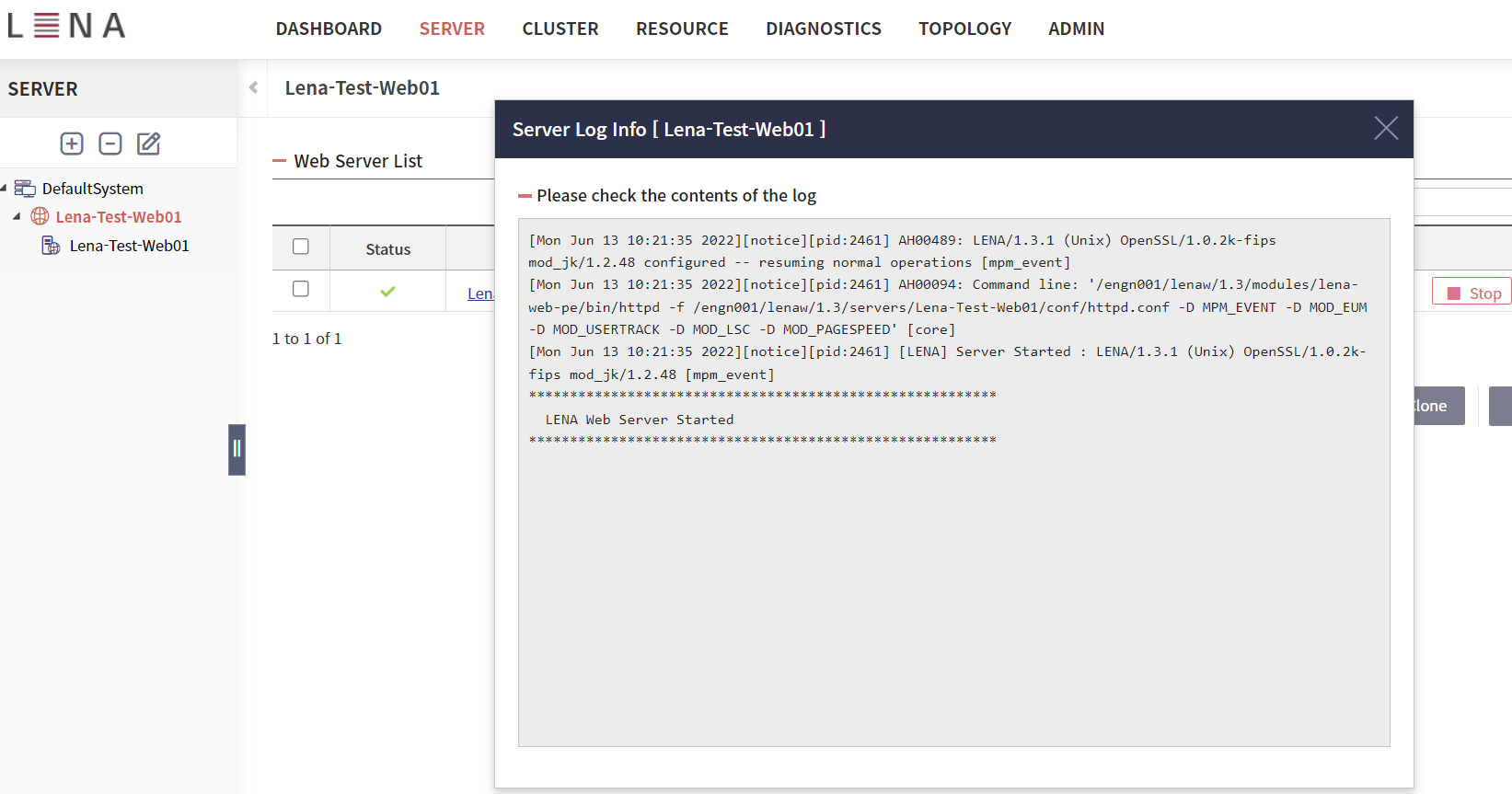This screenshot has width=1512, height=794.
Task: Open the RESOURCE menu
Action: click(x=682, y=29)
